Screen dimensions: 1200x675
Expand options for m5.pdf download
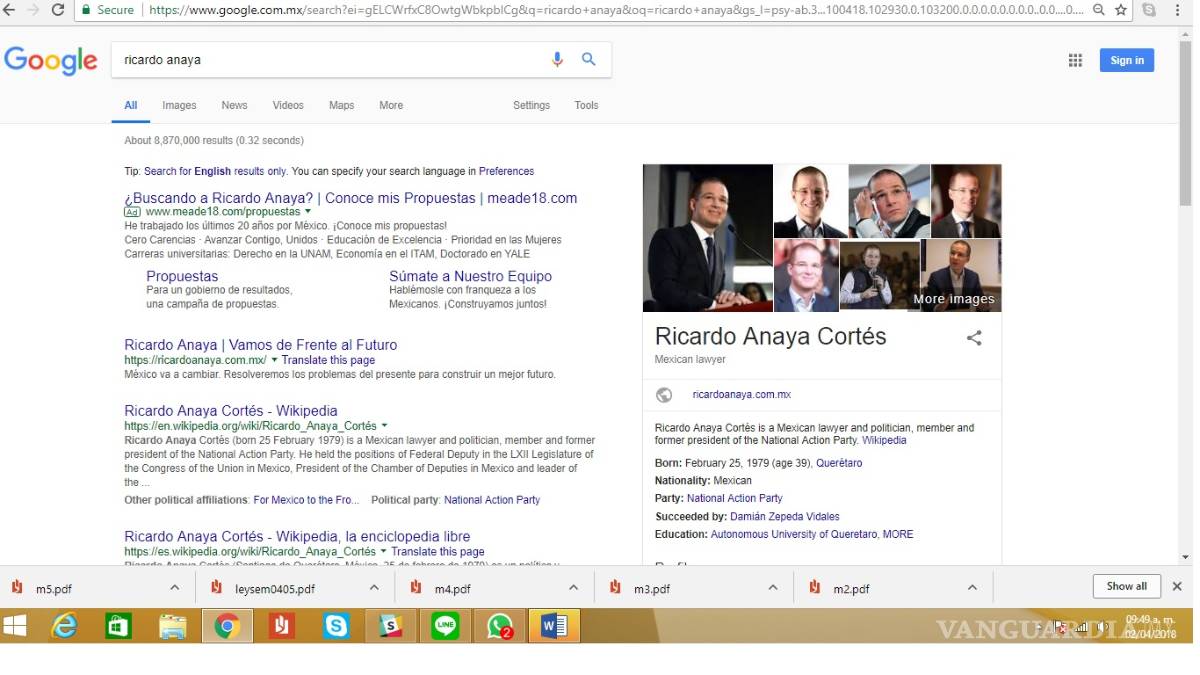[175, 588]
